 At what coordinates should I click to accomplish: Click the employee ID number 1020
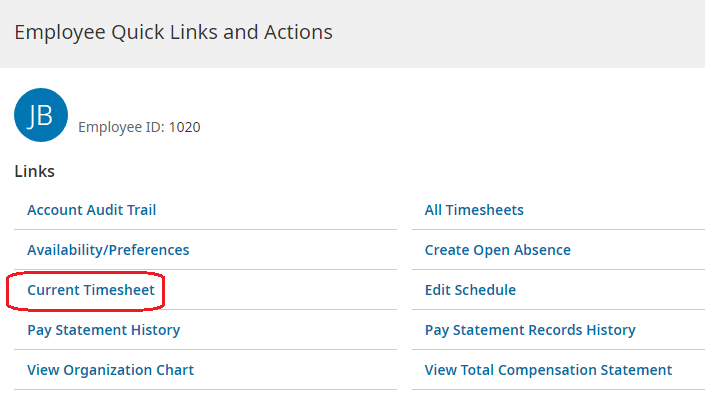pos(185,127)
